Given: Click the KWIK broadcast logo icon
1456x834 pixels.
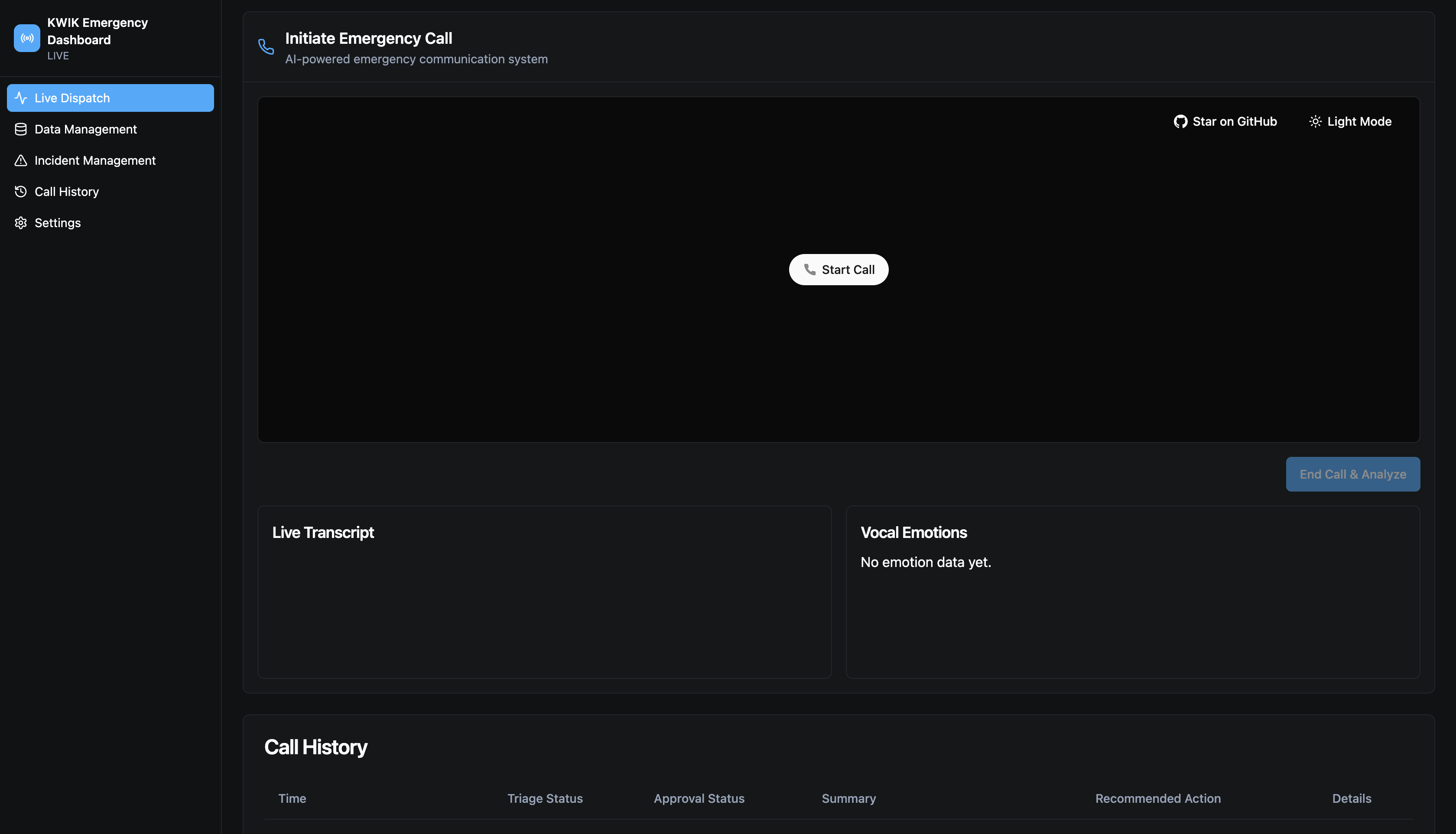Looking at the screenshot, I should tap(27, 39).
